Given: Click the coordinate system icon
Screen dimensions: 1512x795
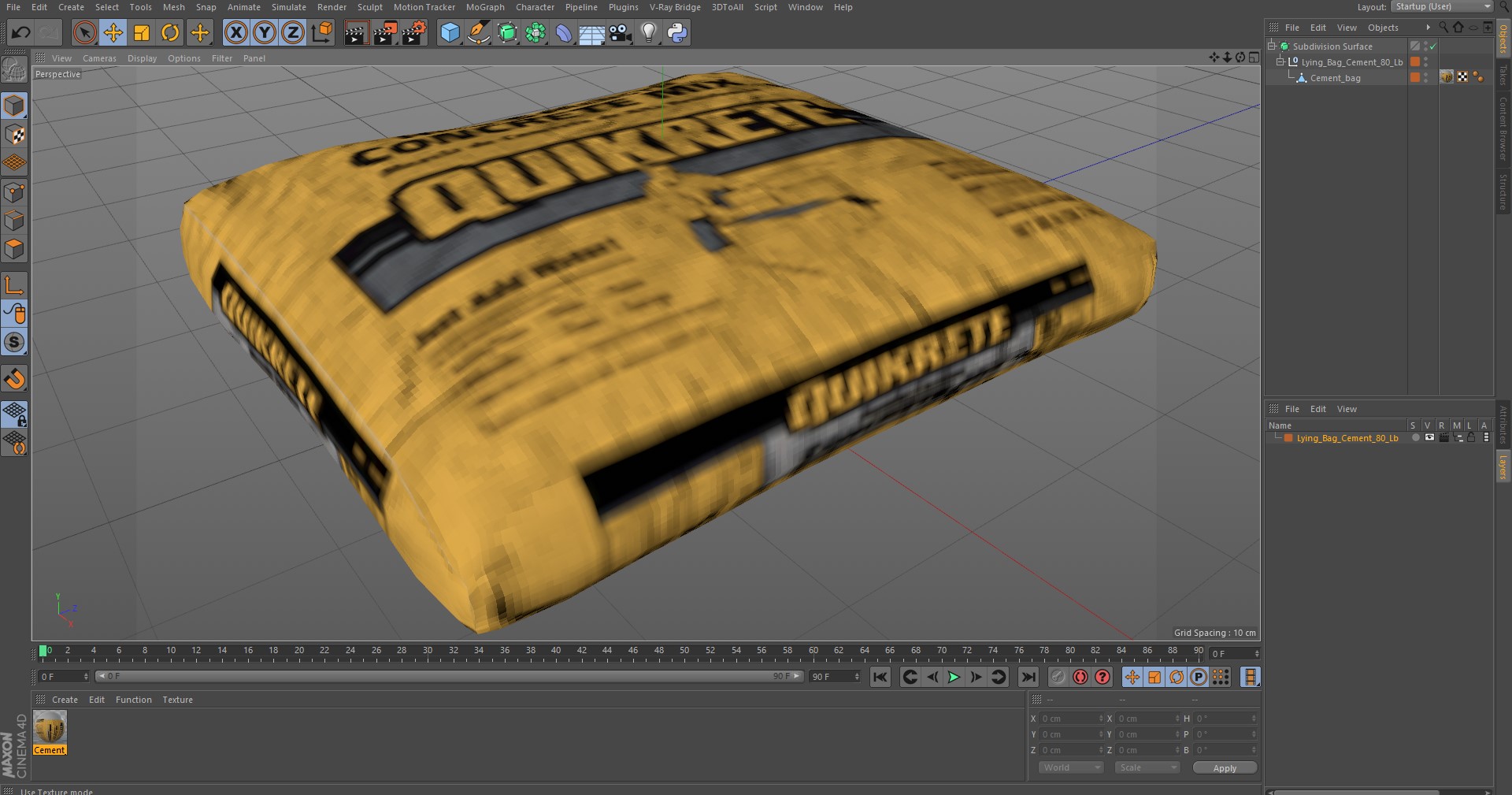Looking at the screenshot, I should [x=322, y=32].
